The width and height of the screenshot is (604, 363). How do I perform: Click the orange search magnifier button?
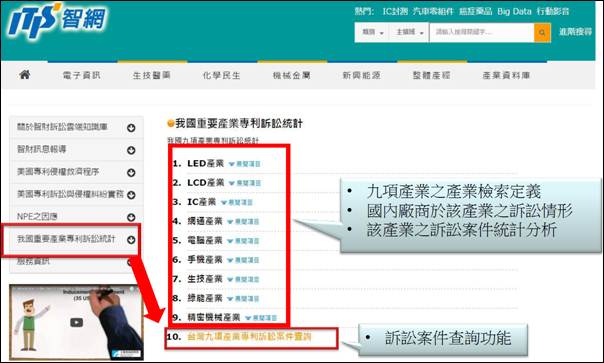[542, 32]
